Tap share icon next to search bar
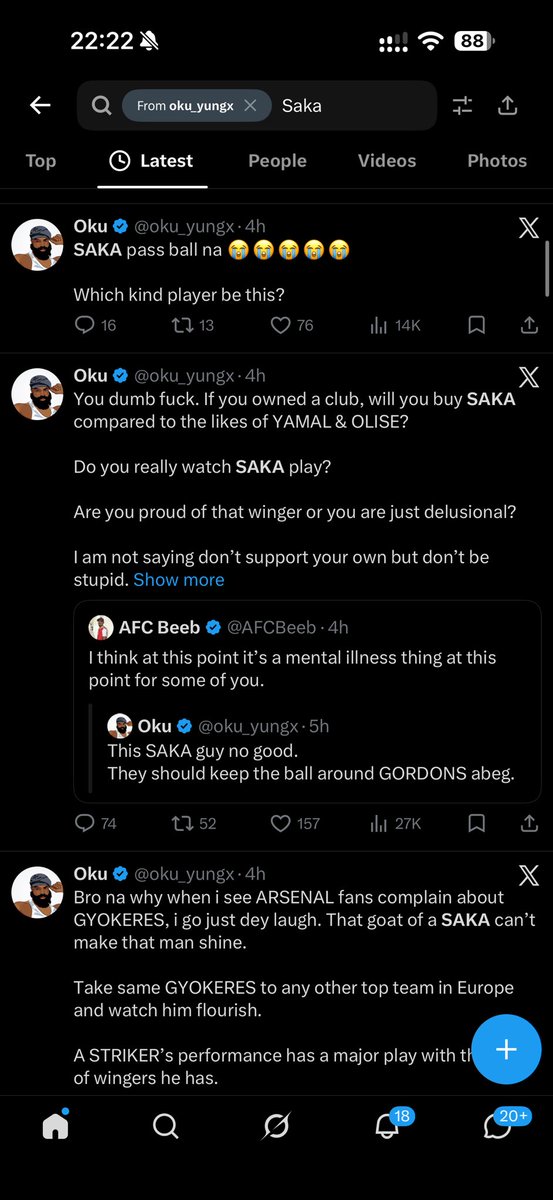The height and width of the screenshot is (1200, 553). click(x=507, y=105)
